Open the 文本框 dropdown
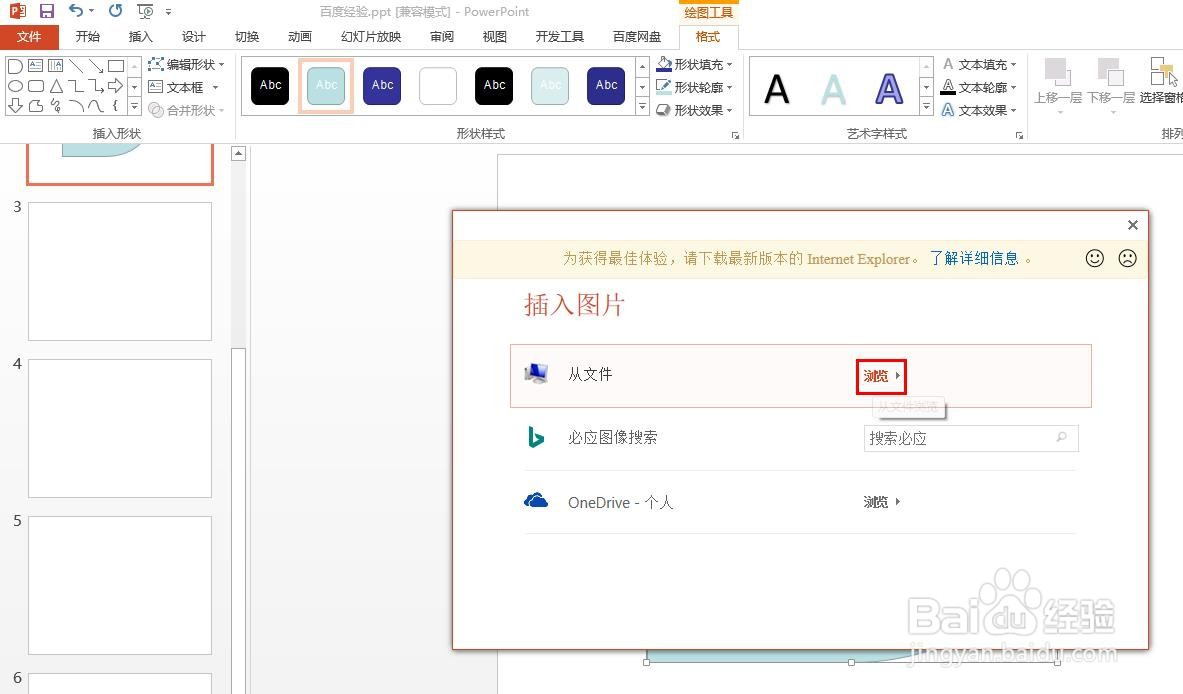The image size is (1183, 694). (183, 88)
